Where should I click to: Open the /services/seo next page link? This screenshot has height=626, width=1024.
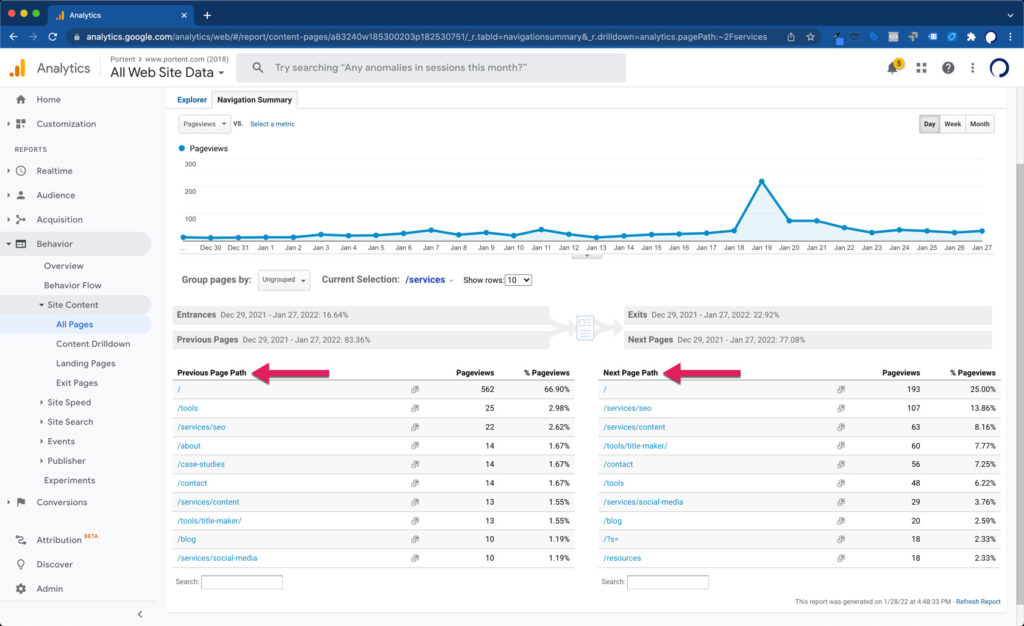pos(628,408)
